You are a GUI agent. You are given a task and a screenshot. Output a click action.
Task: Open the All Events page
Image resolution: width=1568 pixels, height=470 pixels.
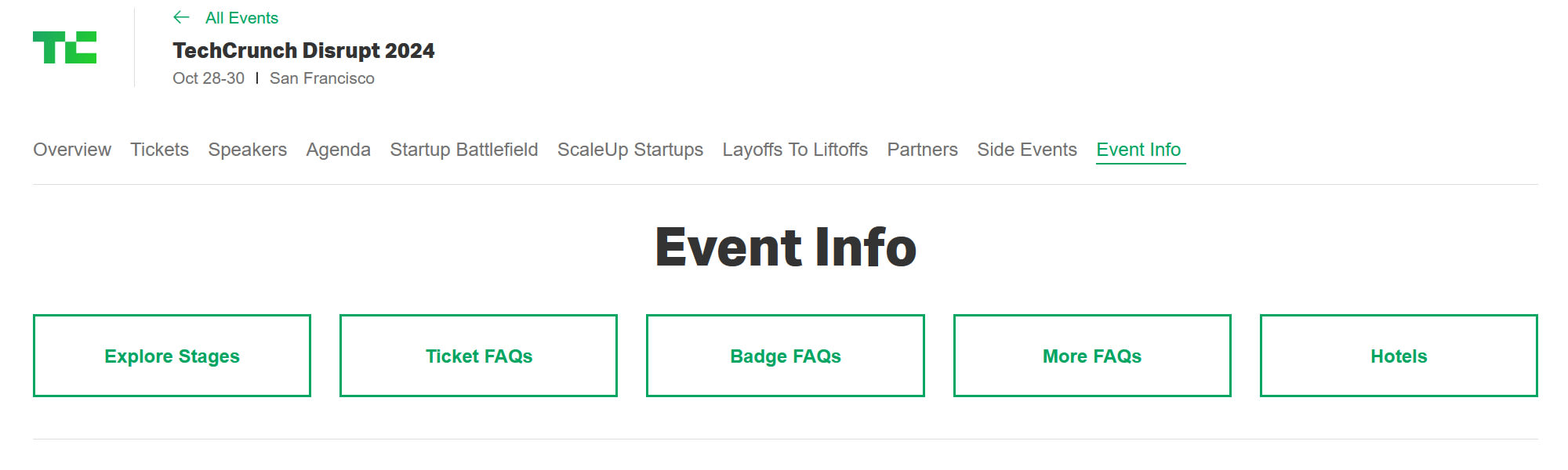pos(241,17)
